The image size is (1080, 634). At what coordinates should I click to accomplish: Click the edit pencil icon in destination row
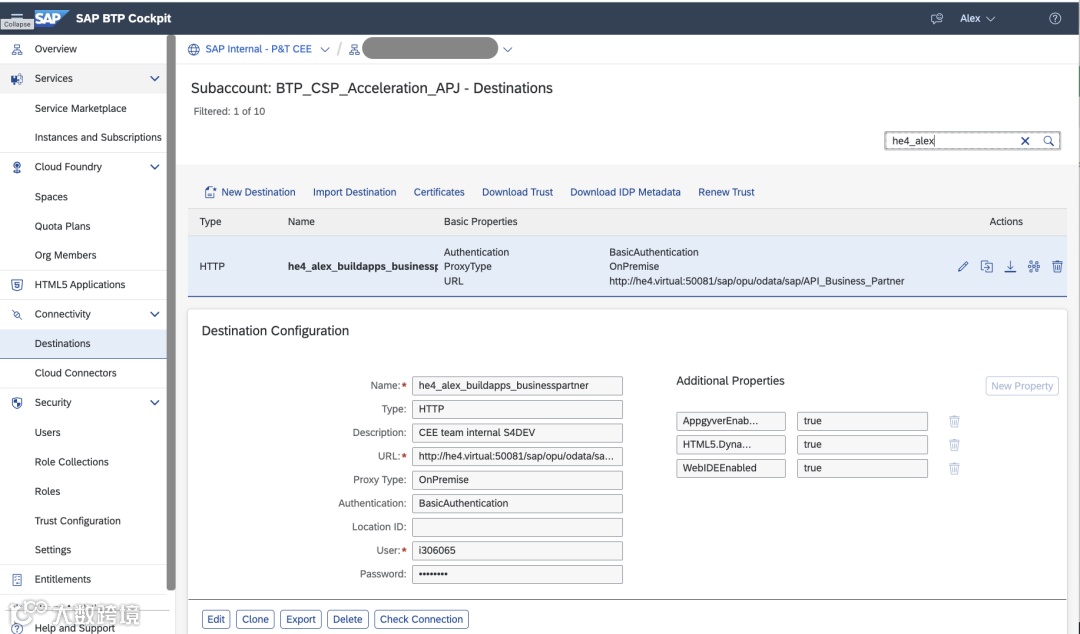tap(963, 267)
